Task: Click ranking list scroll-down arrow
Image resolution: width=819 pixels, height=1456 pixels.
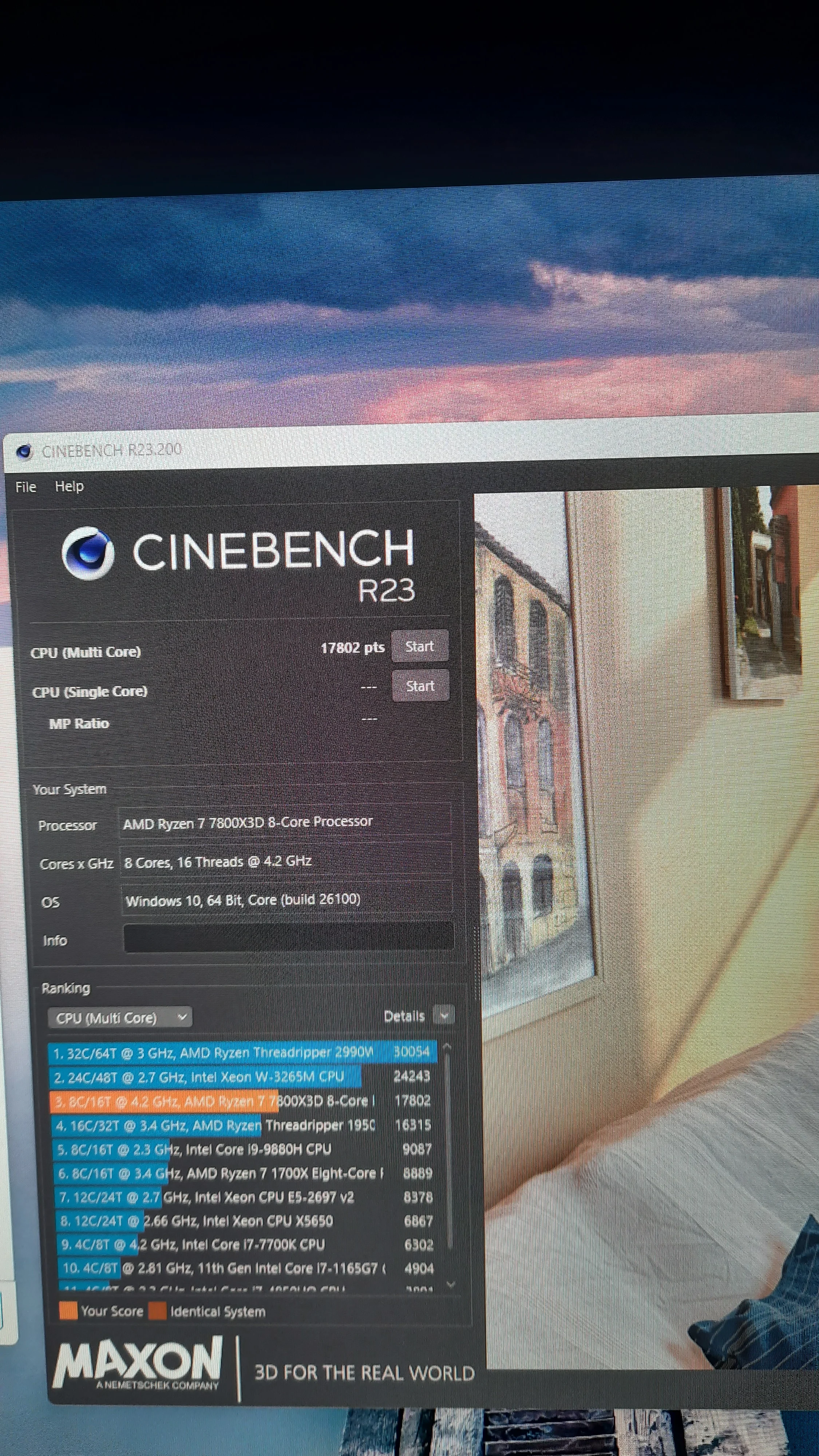Action: coord(450,1284)
